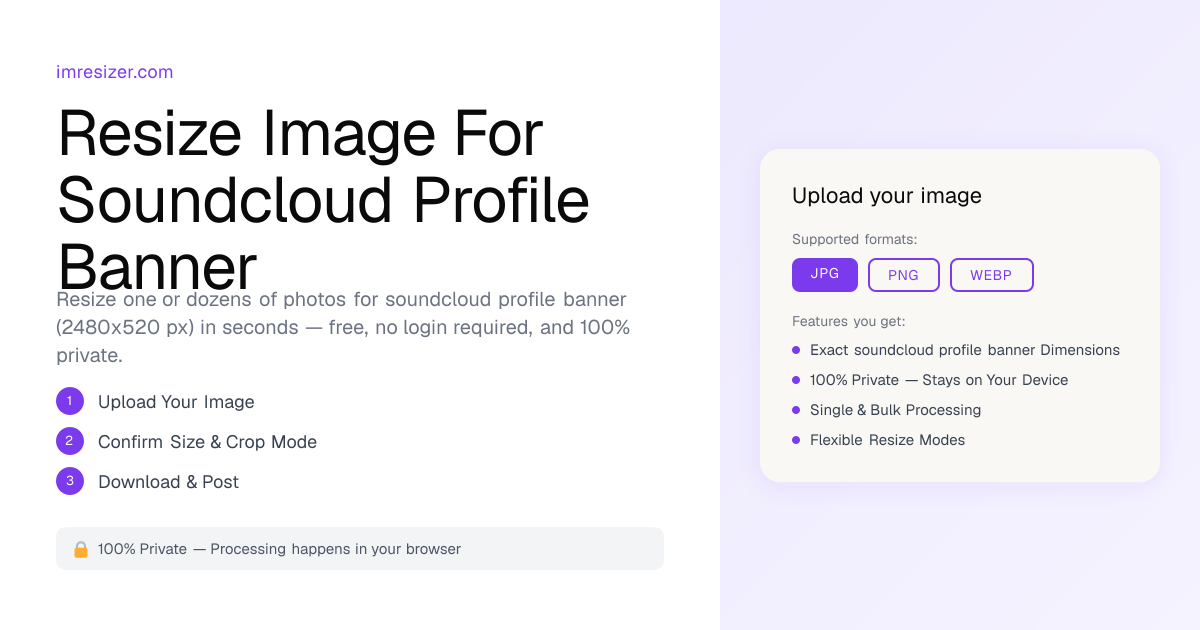Click the step 3 number badge
This screenshot has height=630, width=1200.
70,481
